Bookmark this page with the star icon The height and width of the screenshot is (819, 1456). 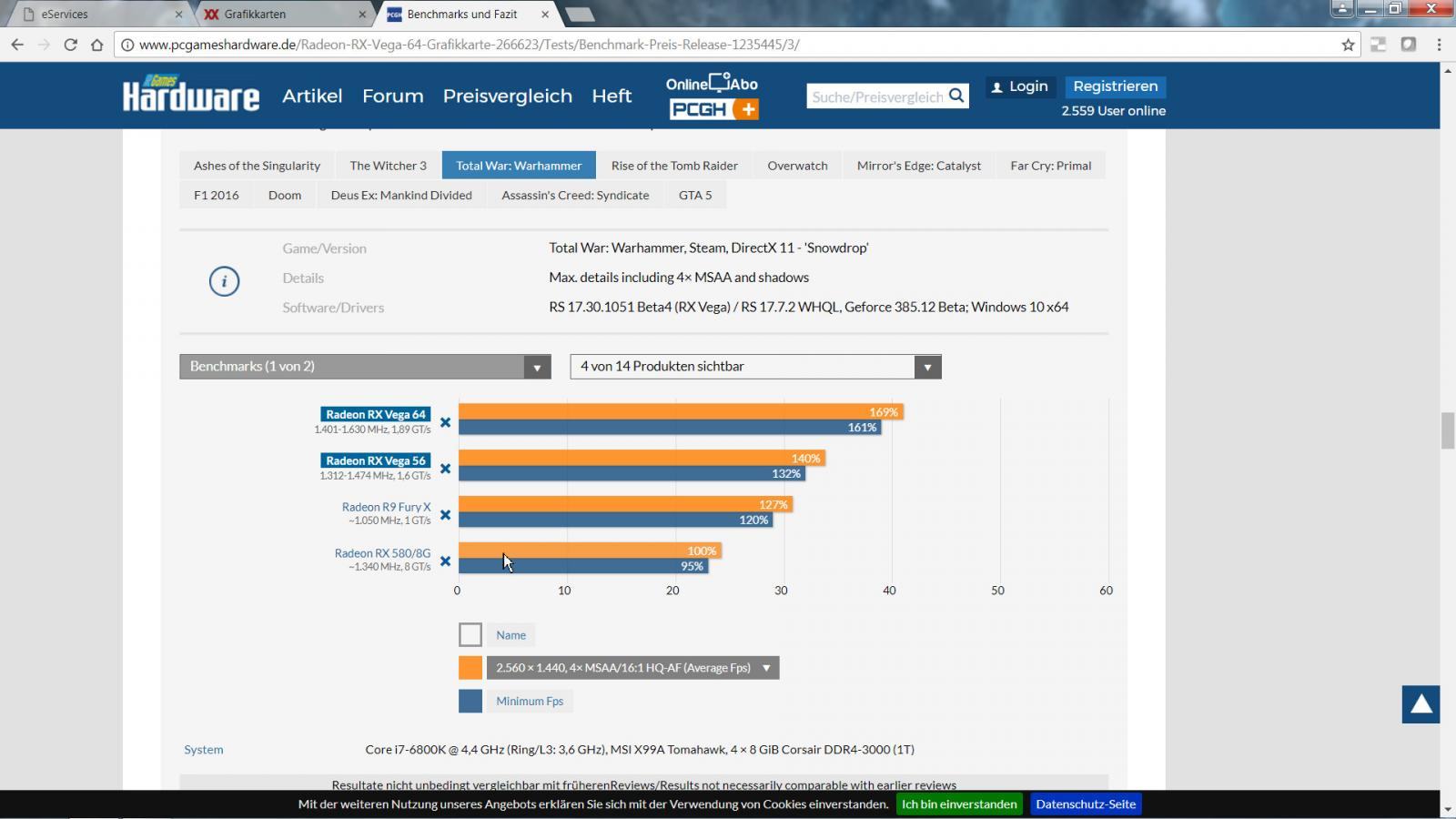[1349, 45]
